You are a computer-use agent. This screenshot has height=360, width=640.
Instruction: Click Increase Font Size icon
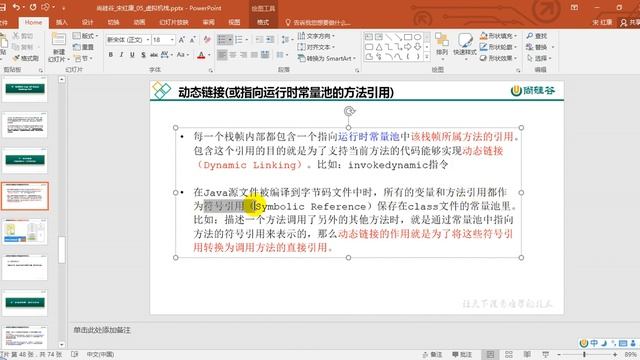[182, 40]
